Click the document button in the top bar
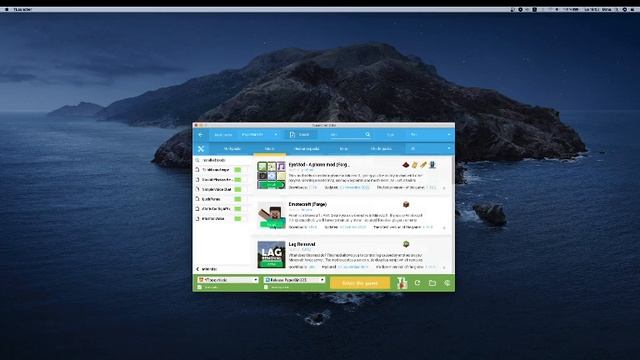The height and width of the screenshot is (360, 640). coord(301,134)
